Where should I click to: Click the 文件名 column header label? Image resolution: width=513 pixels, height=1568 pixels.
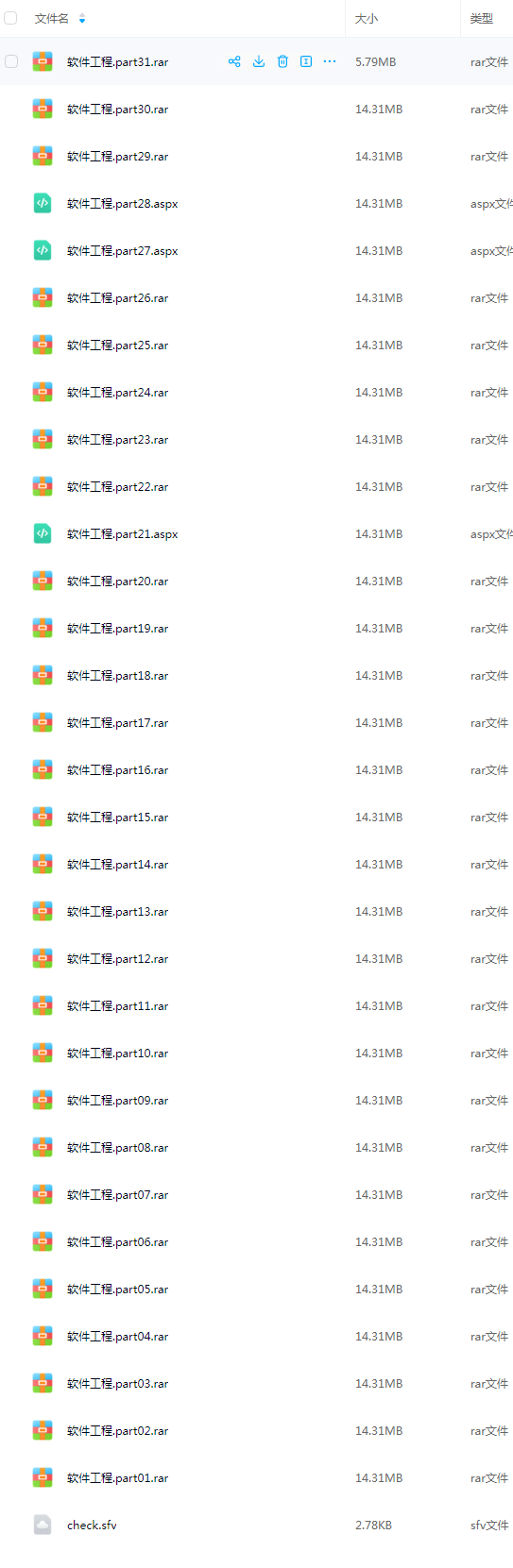coord(52,19)
